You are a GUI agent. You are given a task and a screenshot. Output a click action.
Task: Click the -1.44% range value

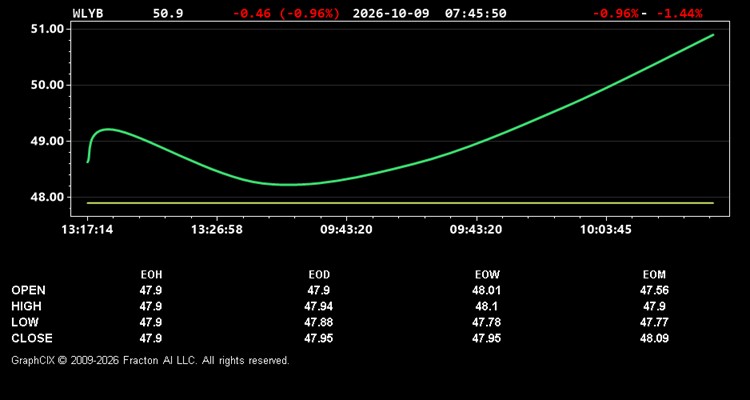pyautogui.click(x=679, y=13)
